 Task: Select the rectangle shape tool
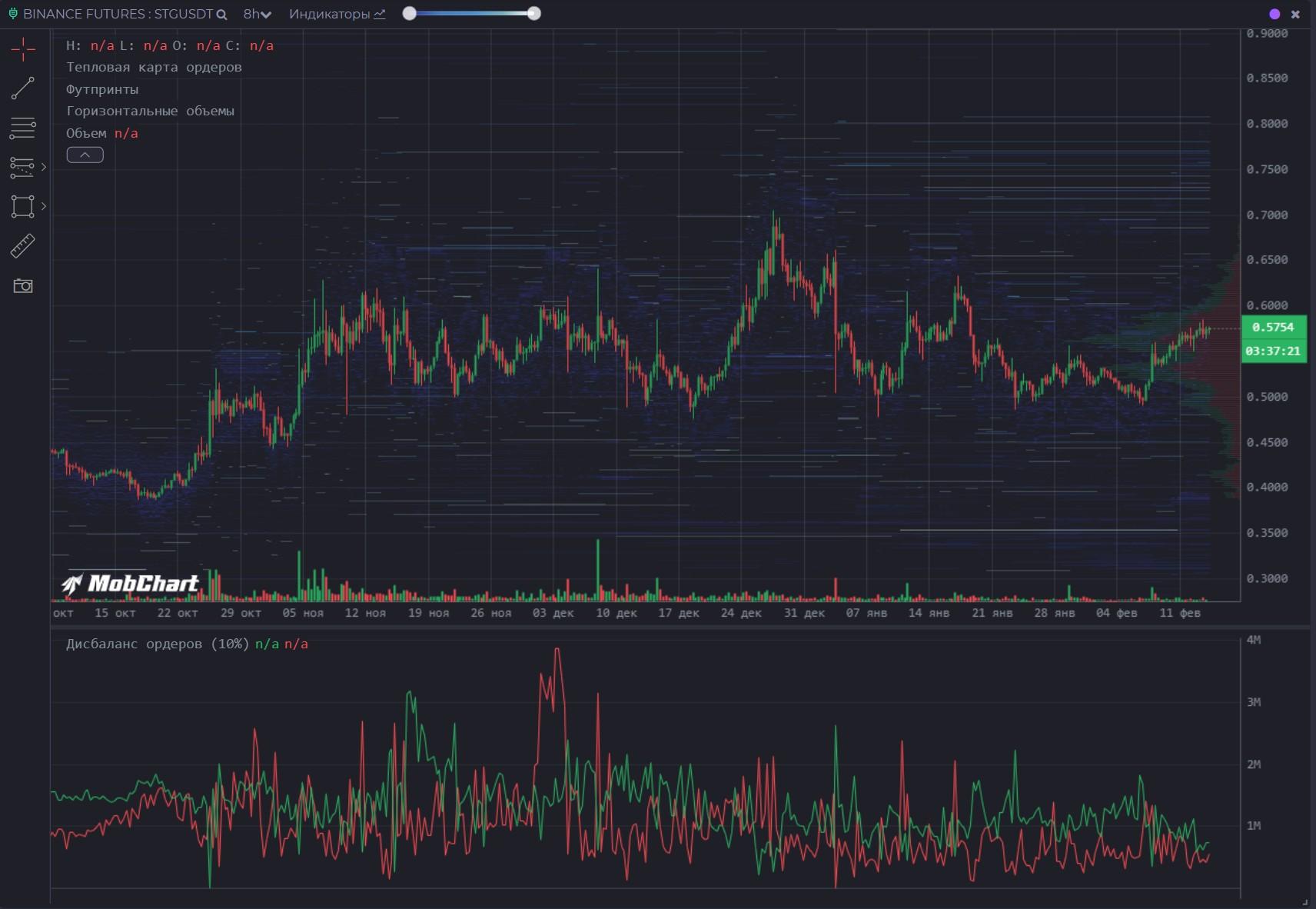pos(22,206)
